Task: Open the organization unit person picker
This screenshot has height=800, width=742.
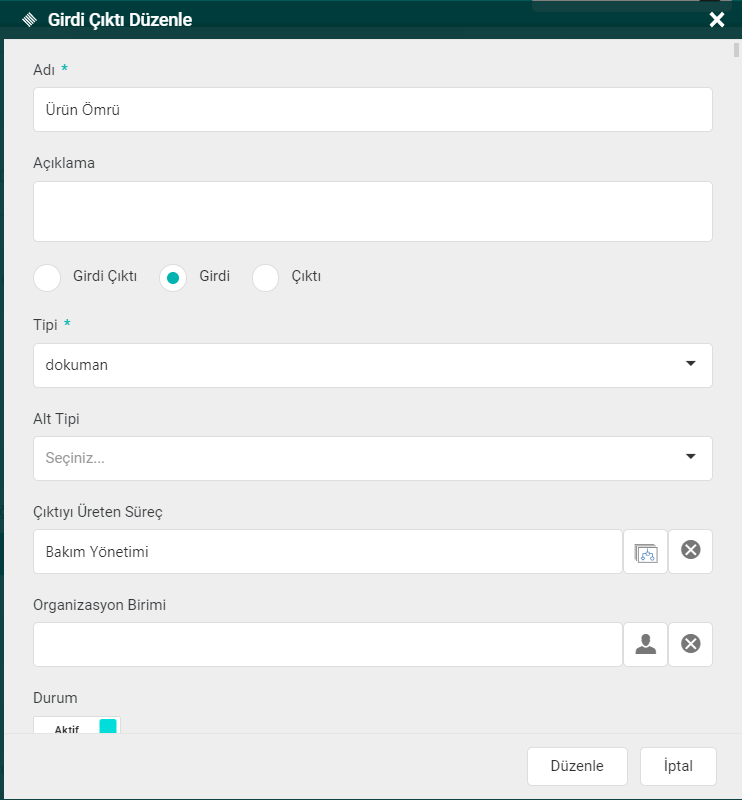Action: point(645,645)
